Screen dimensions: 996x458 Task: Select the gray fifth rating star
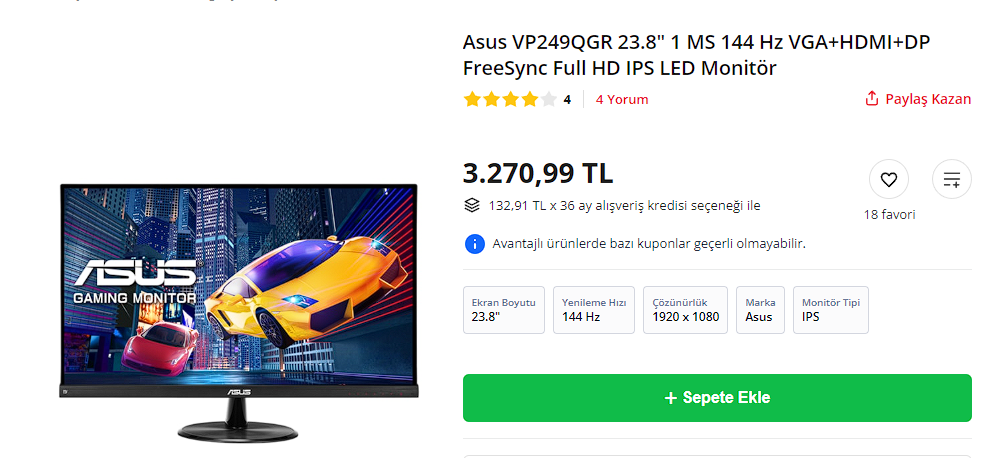(x=549, y=99)
